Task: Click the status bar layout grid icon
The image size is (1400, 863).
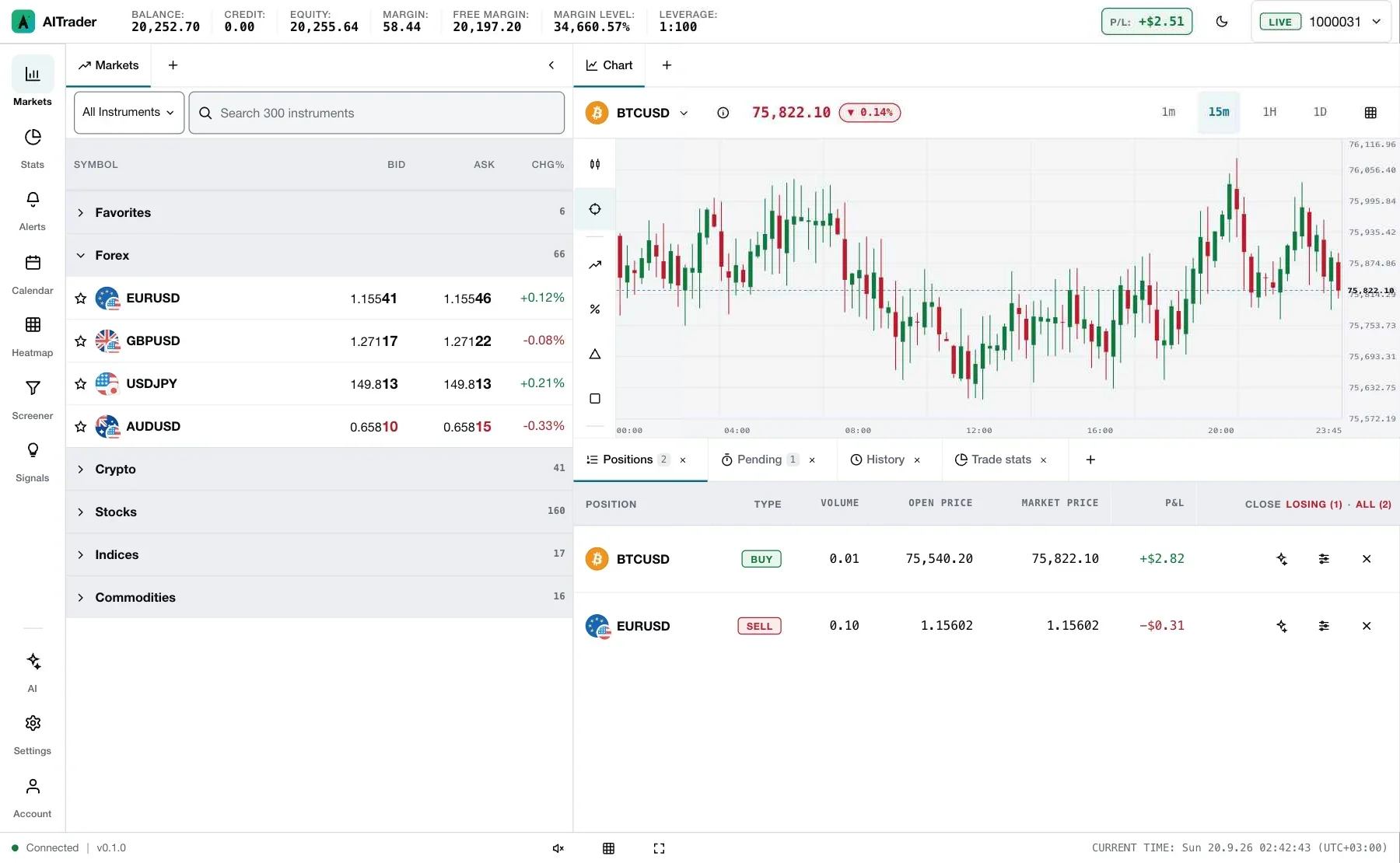Action: coord(609,848)
